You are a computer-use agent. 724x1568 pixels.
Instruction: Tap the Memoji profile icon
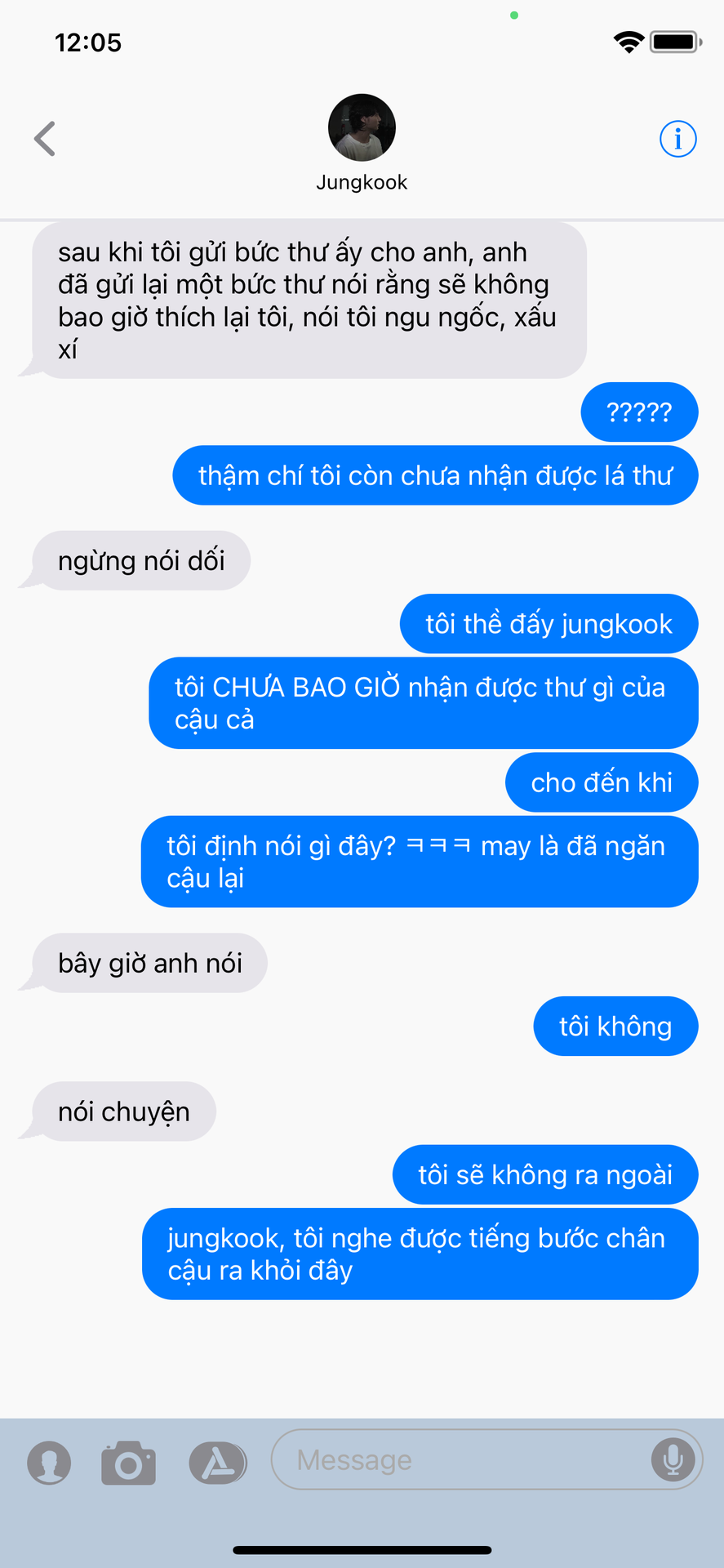coord(49,1463)
